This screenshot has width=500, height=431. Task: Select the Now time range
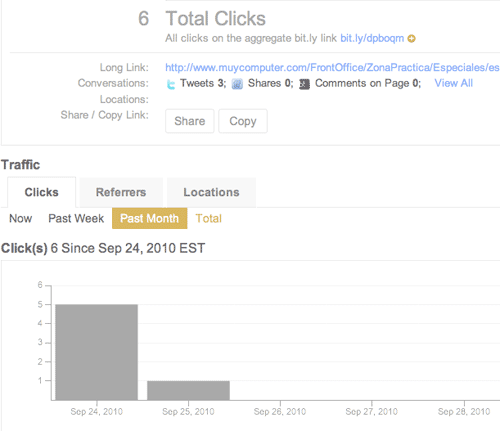[21, 219]
